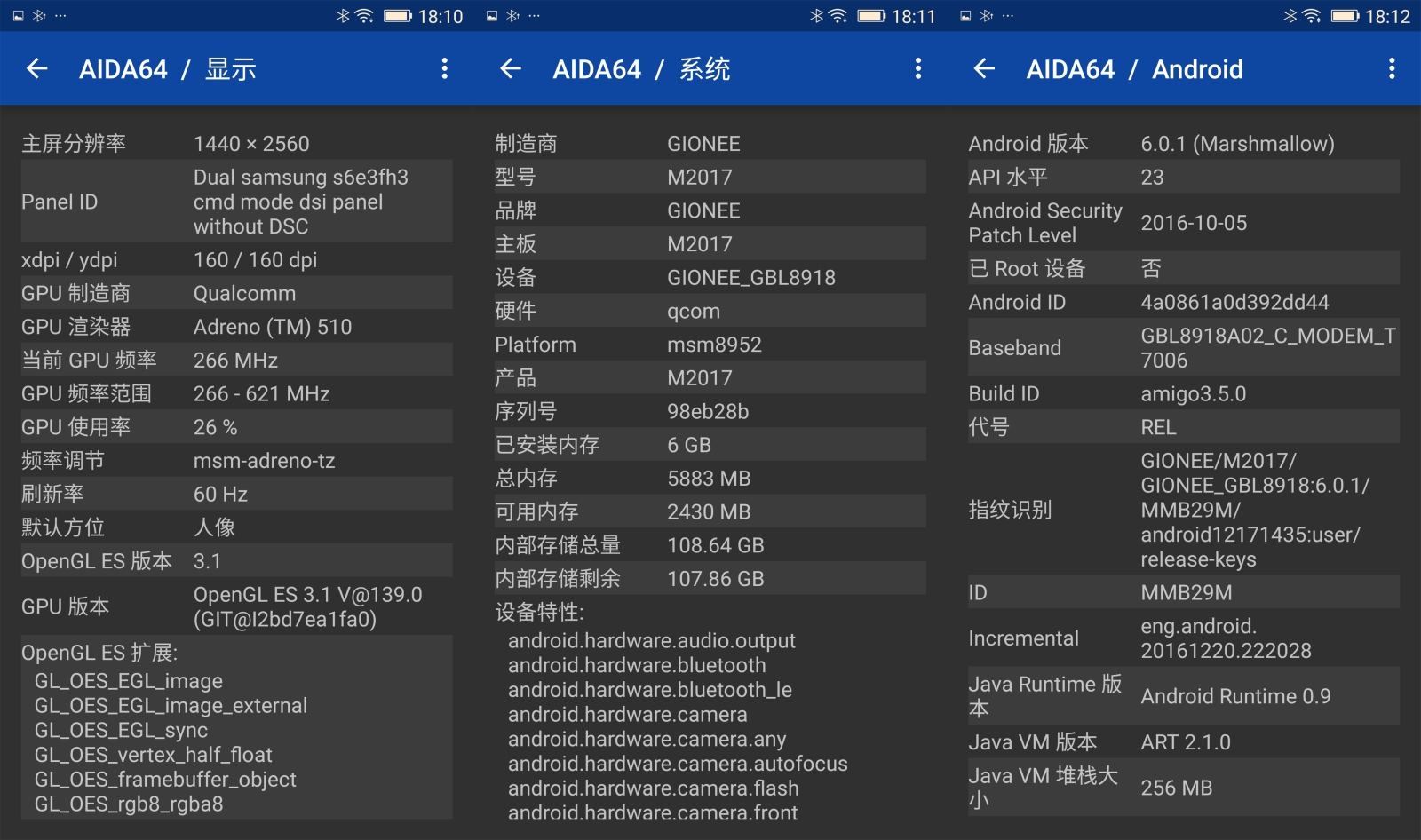This screenshot has height=840, width=1421.
Task: Select 频率调节 msm-adreno-tz row
Action: [236, 460]
